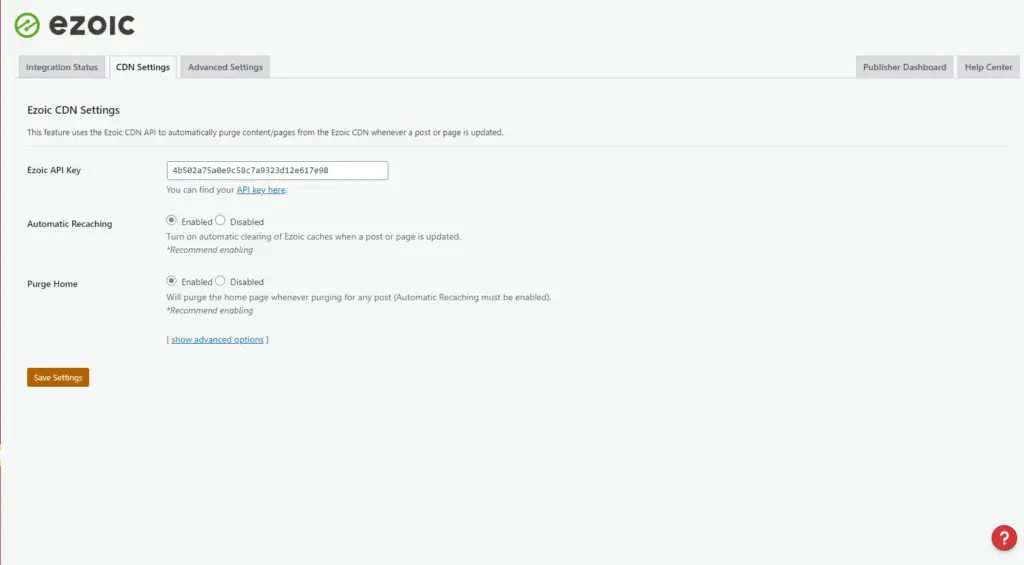Open the red help question mark bubble
Viewport: 1024px width, 565px height.
point(1004,538)
